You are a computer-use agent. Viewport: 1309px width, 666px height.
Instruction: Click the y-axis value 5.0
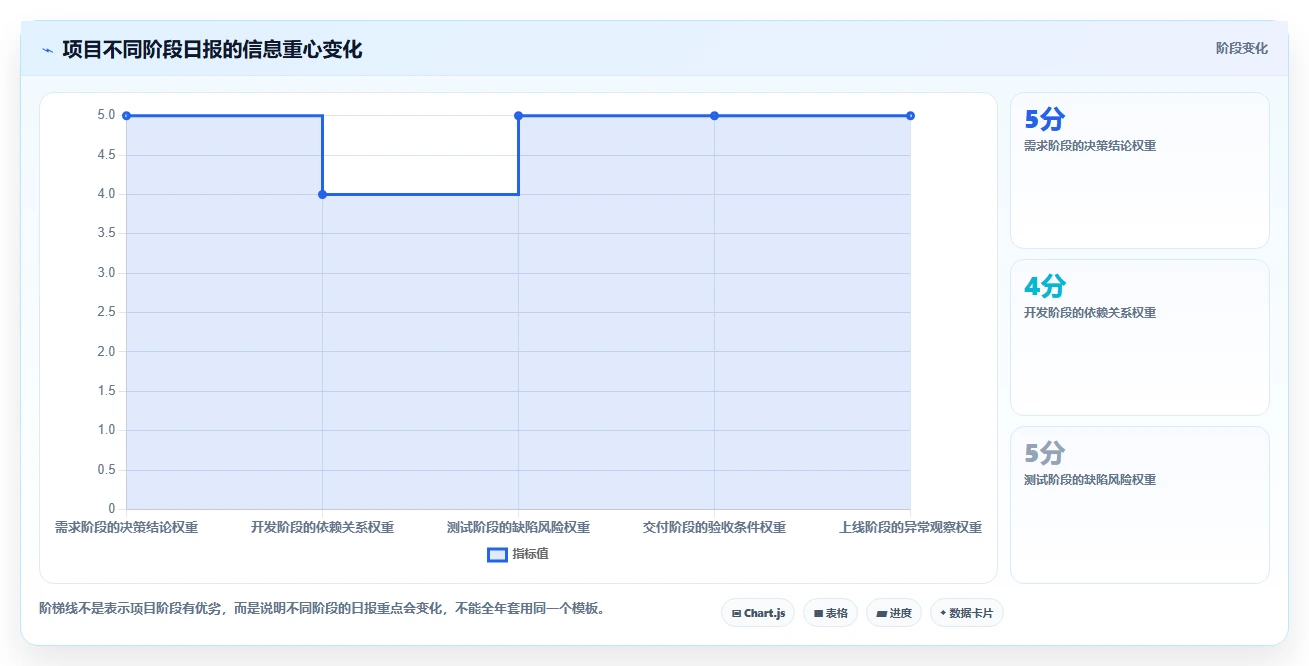click(x=106, y=115)
